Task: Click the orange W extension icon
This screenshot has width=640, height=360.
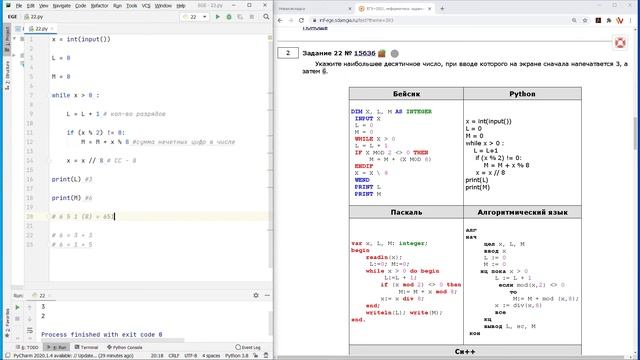Action: click(620, 20)
